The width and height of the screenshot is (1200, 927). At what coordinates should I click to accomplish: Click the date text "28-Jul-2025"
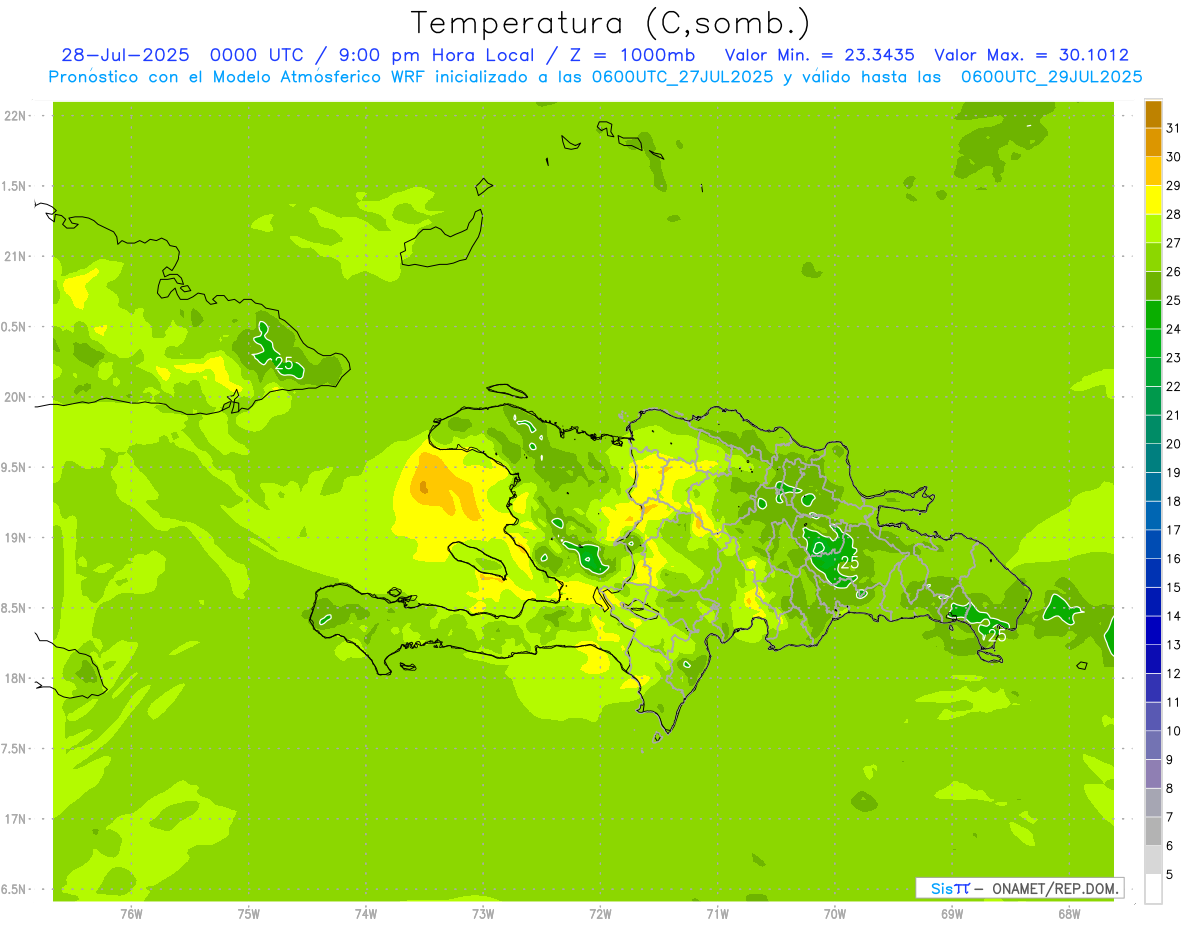(125, 55)
